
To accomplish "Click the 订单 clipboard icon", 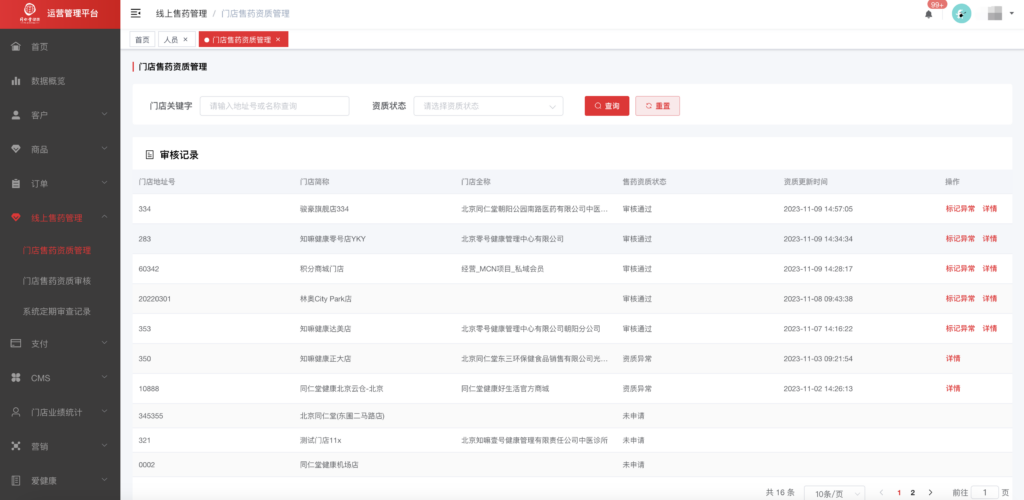I will point(16,183).
